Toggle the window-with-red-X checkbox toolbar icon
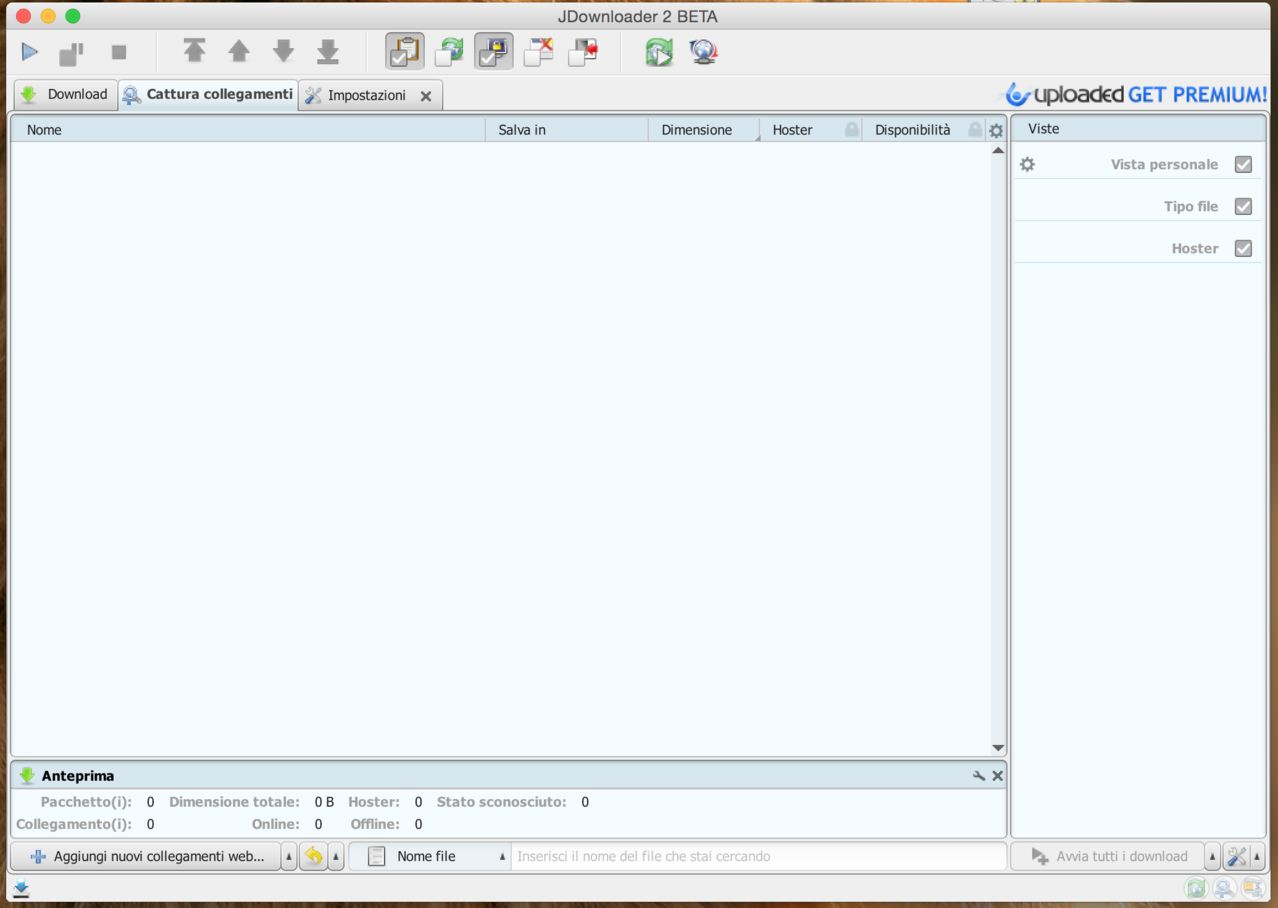This screenshot has width=1278, height=908. (538, 51)
